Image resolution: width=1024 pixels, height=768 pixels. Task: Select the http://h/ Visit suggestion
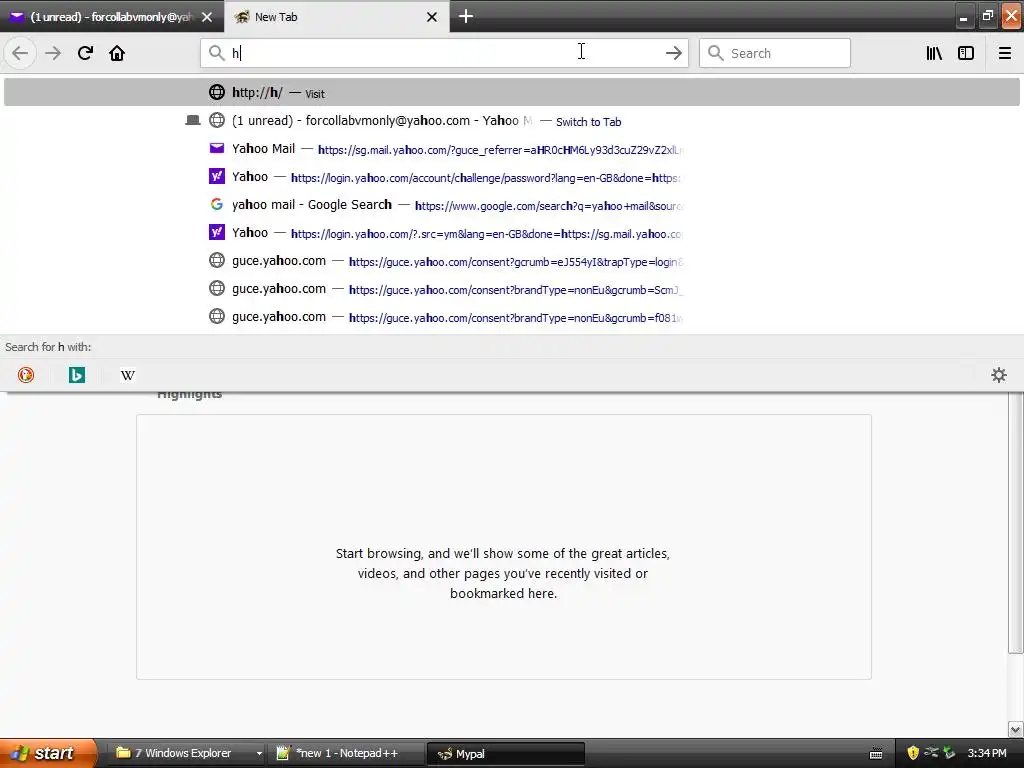point(511,93)
